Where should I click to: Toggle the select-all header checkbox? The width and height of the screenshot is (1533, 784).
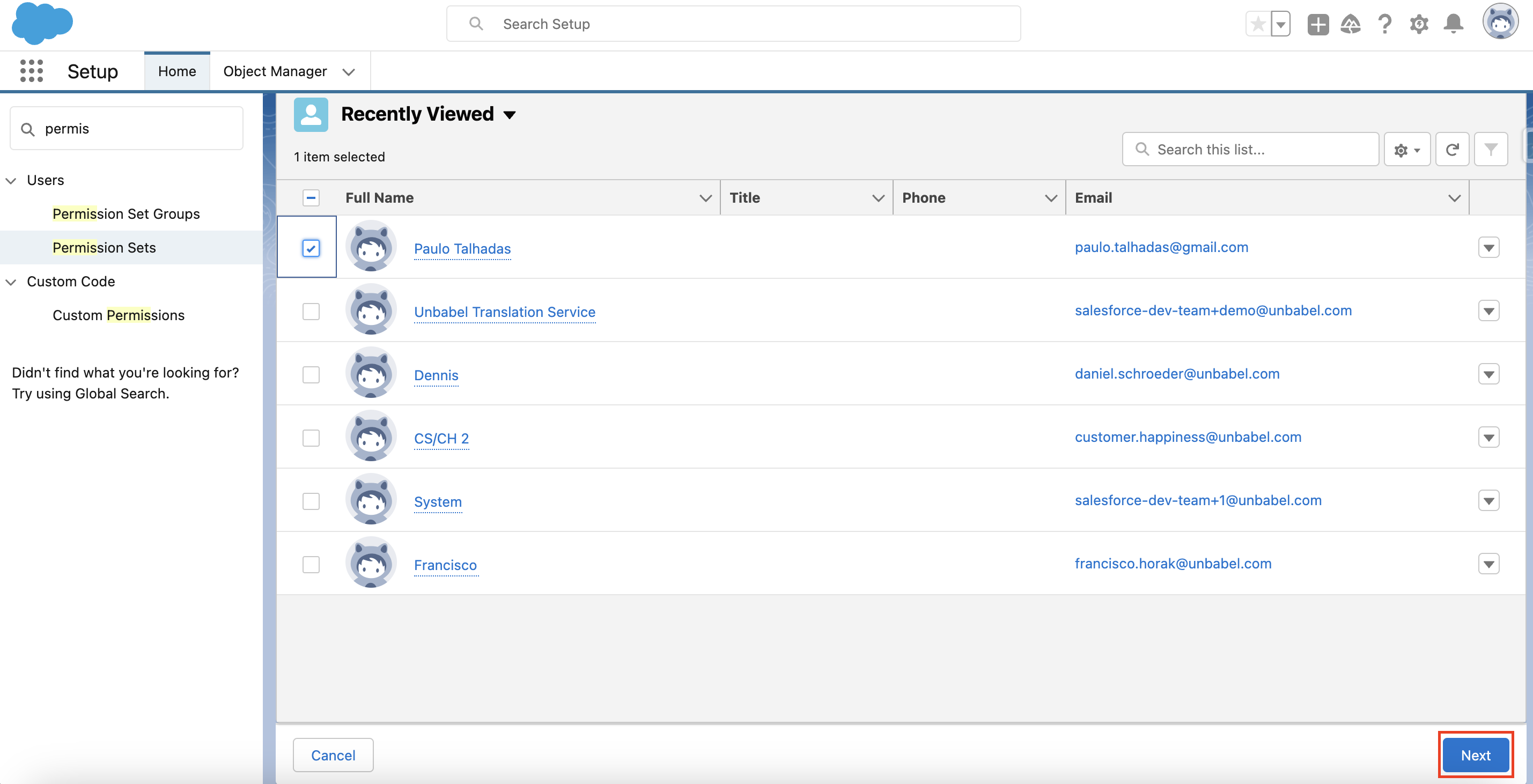[311, 197]
